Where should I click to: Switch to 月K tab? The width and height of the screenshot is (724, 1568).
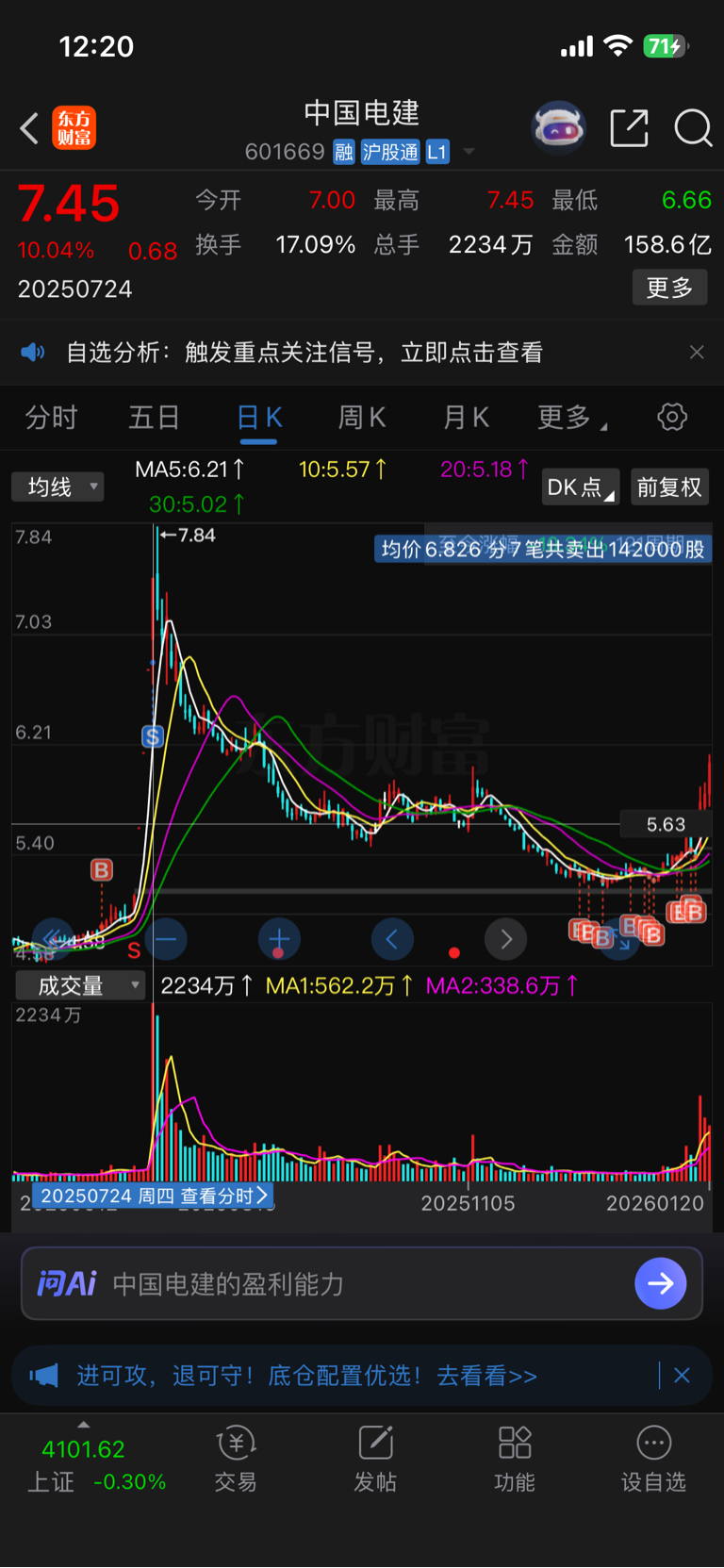click(466, 417)
